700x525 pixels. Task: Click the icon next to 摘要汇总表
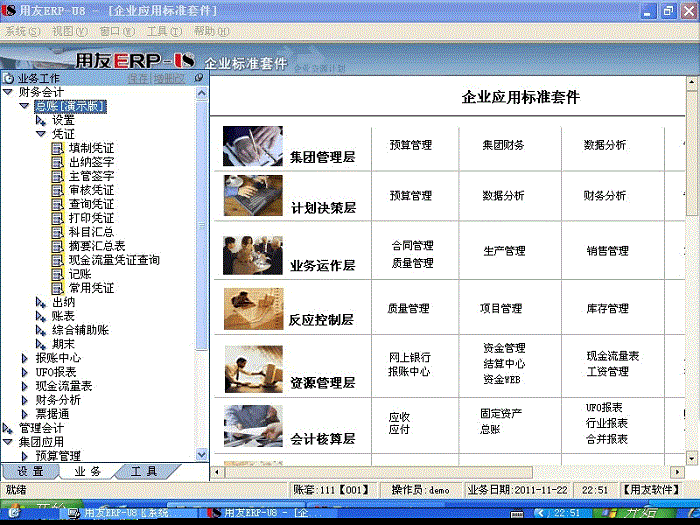click(x=58, y=246)
